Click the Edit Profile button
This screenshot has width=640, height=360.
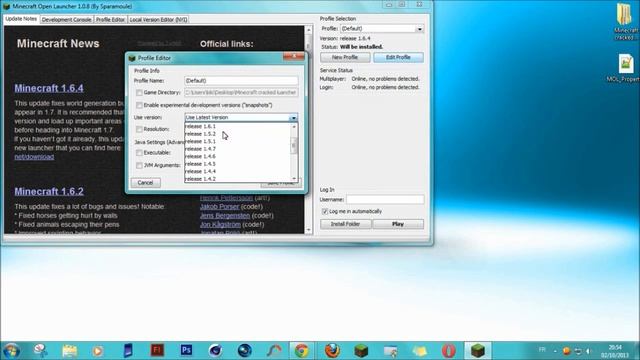coord(398,58)
